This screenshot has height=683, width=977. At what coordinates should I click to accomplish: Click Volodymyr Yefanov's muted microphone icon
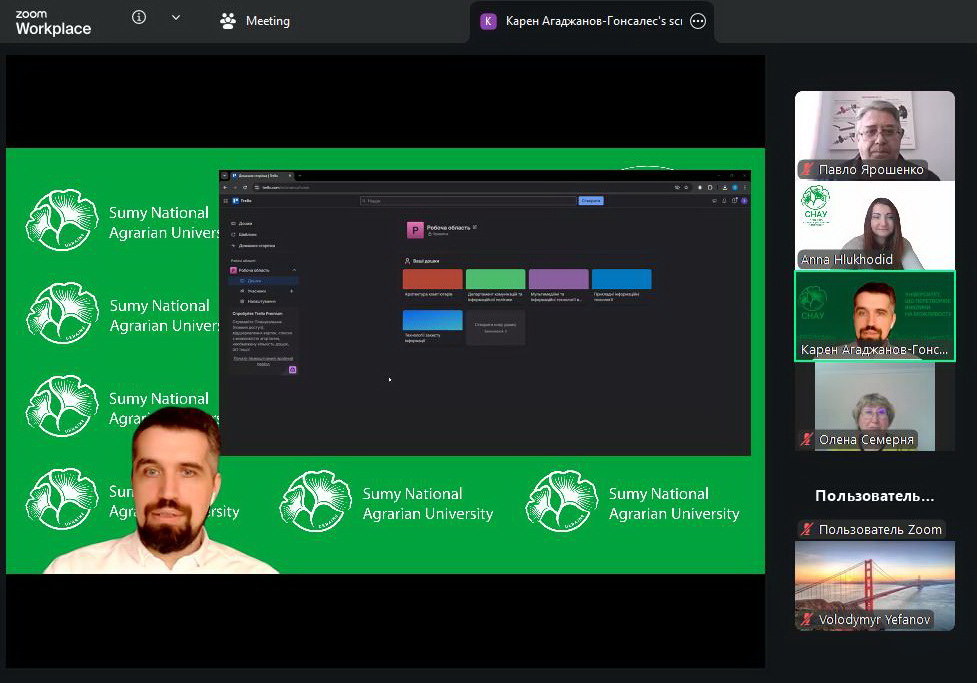[x=807, y=620]
